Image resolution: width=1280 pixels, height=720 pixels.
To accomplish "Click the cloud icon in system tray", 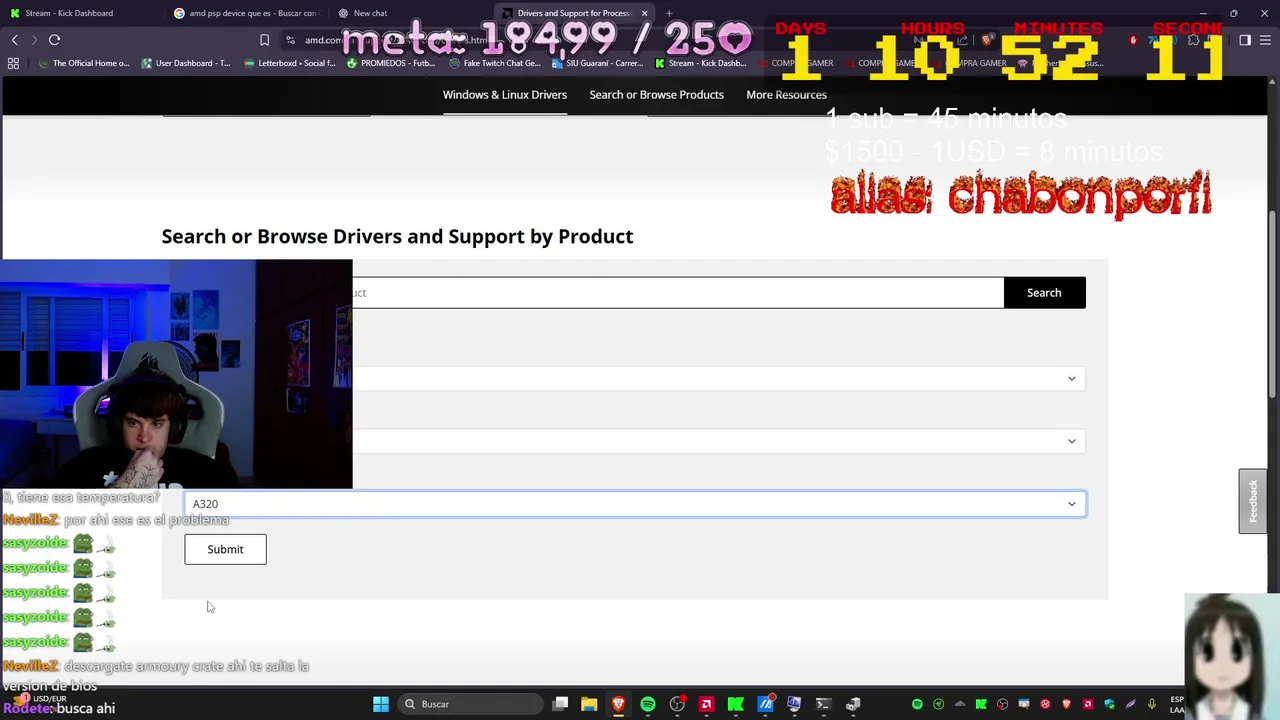I will pyautogui.click(x=960, y=704).
